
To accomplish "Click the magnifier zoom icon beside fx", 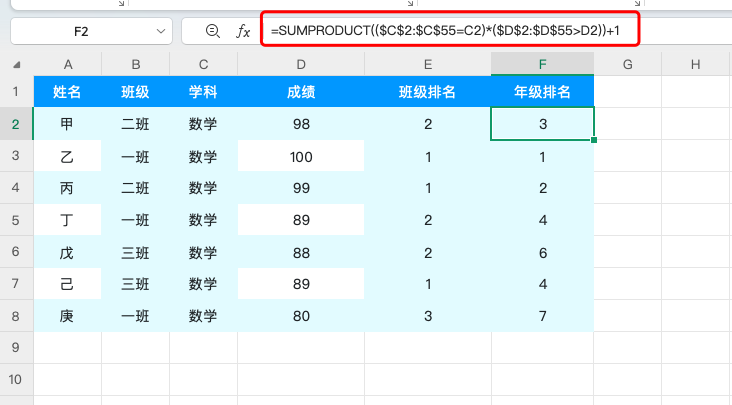I will click(212, 31).
